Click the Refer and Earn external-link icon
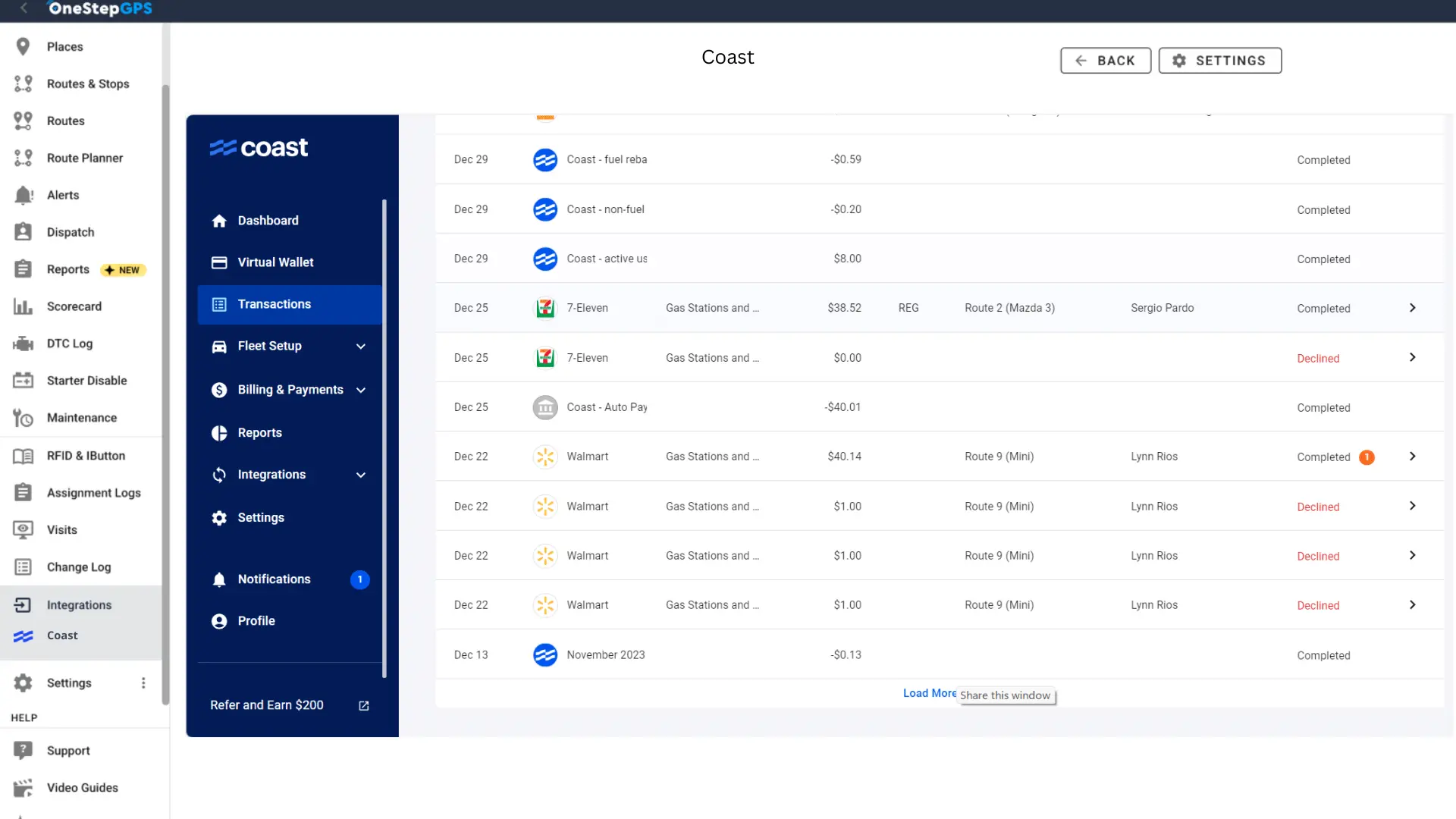The height and width of the screenshot is (819, 1456). [364, 706]
